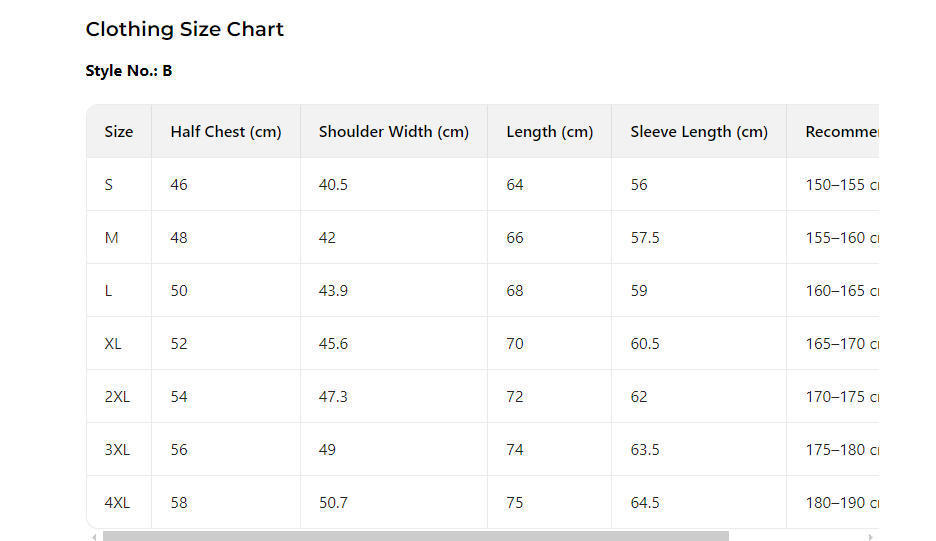Click the horizontal scrollbar's left arrow

(94, 537)
